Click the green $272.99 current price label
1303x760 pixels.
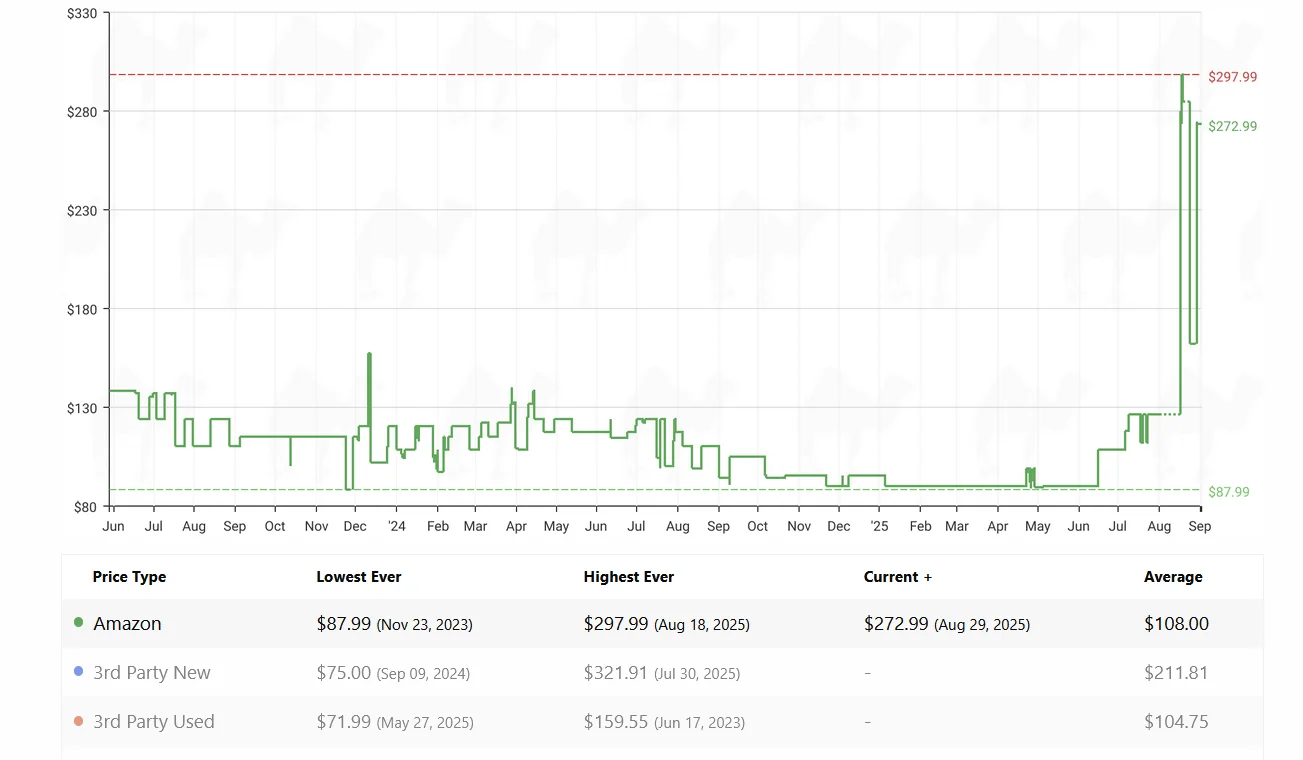pyautogui.click(x=1233, y=126)
